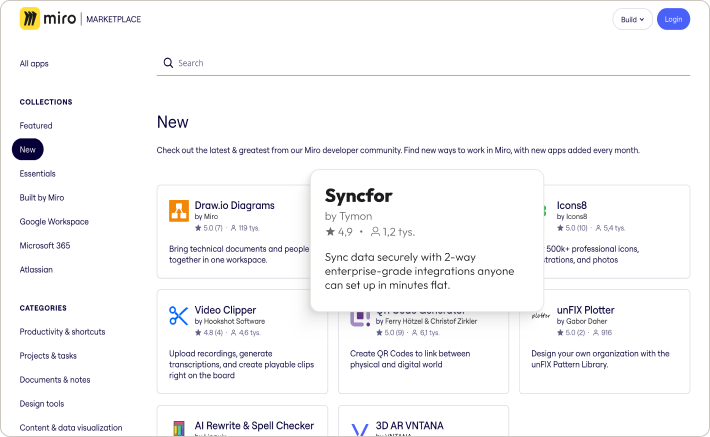Image resolution: width=710 pixels, height=437 pixels.
Task: Open the Design tools category
Action: 42,404
